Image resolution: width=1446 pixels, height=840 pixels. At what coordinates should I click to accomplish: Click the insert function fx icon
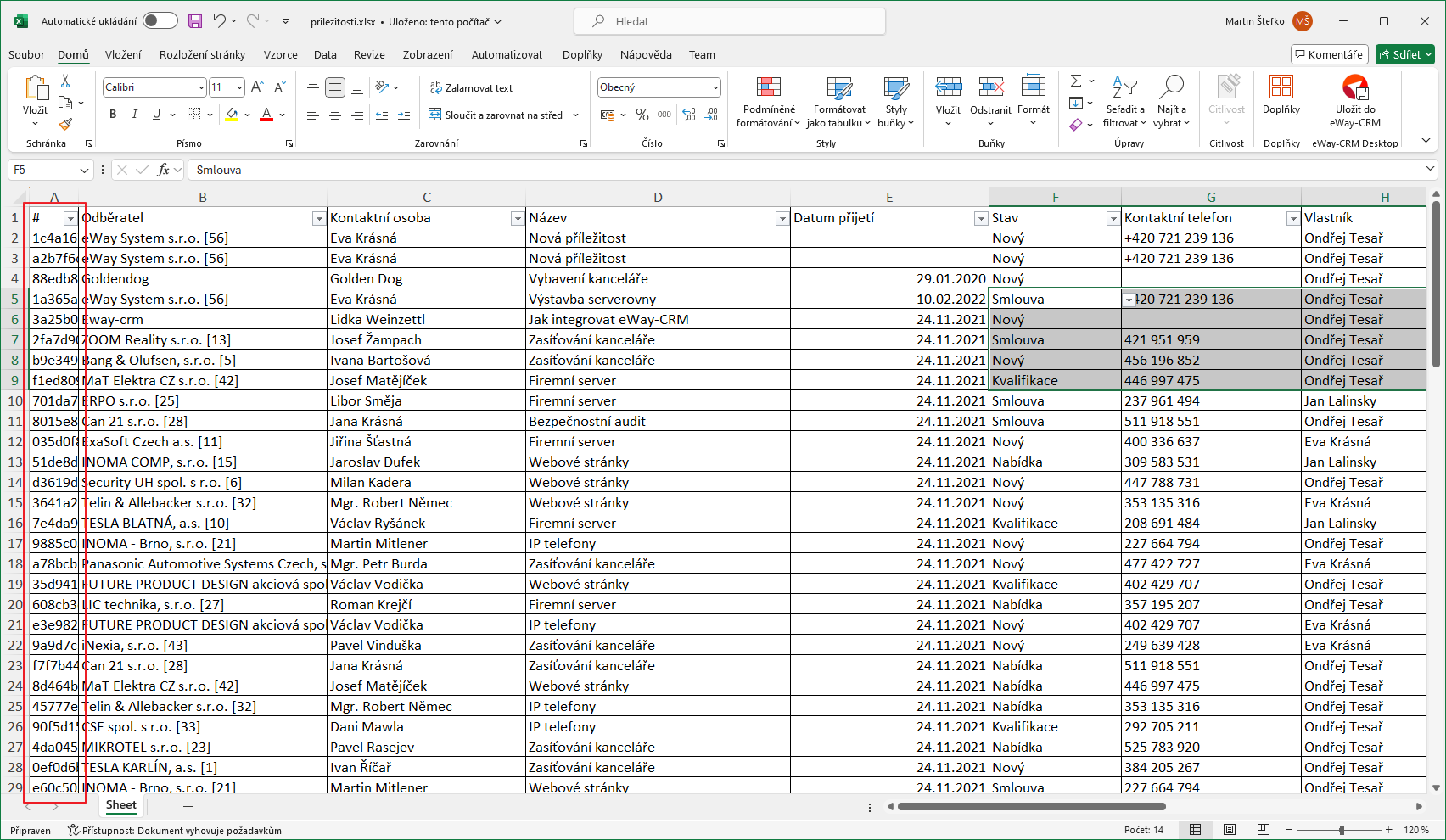163,170
